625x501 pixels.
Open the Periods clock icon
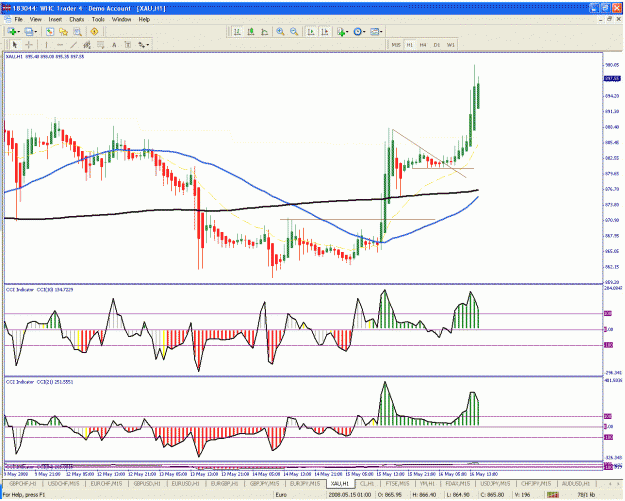coord(358,31)
